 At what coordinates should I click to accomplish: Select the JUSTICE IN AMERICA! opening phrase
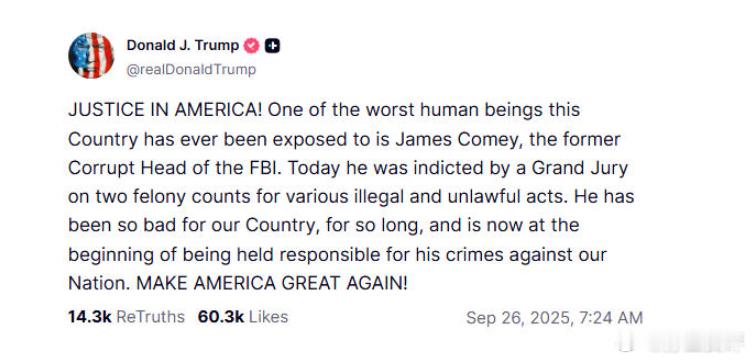click(x=165, y=110)
